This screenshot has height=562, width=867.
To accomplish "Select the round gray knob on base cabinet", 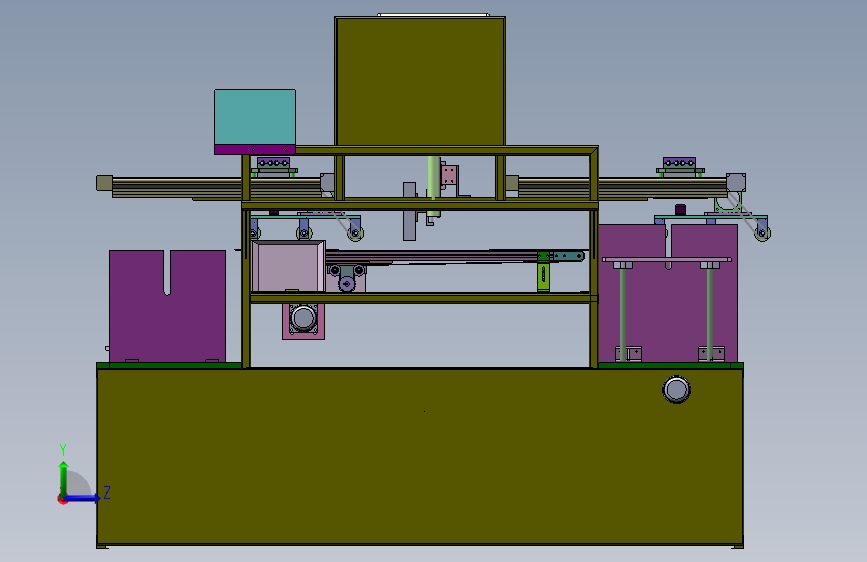I will point(676,389).
